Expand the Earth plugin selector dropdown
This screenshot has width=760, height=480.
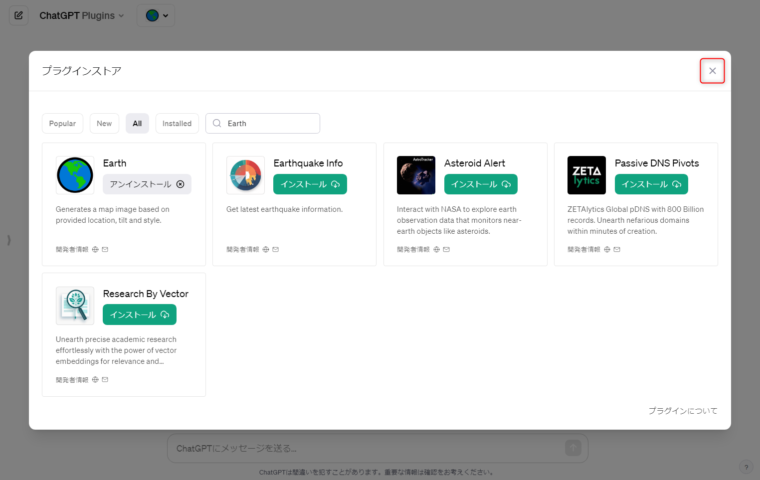pyautogui.click(x=156, y=16)
